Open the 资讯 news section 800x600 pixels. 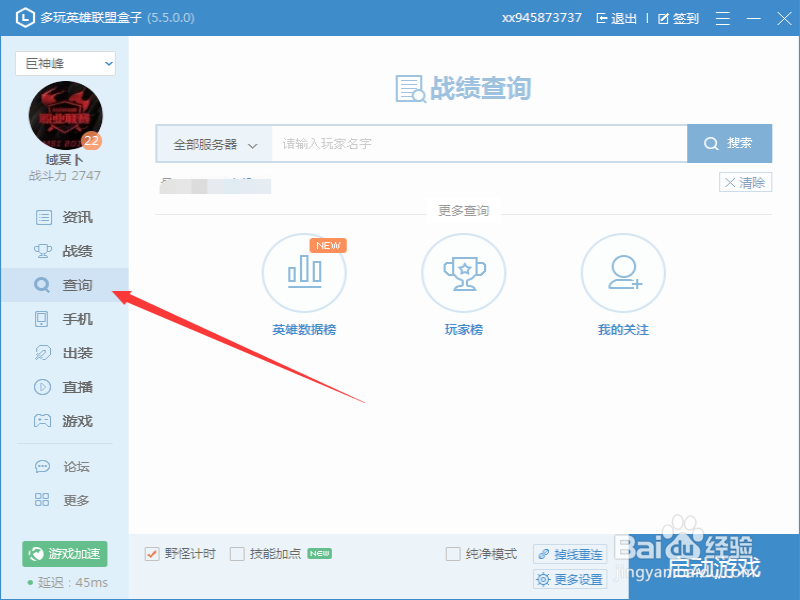(x=64, y=217)
